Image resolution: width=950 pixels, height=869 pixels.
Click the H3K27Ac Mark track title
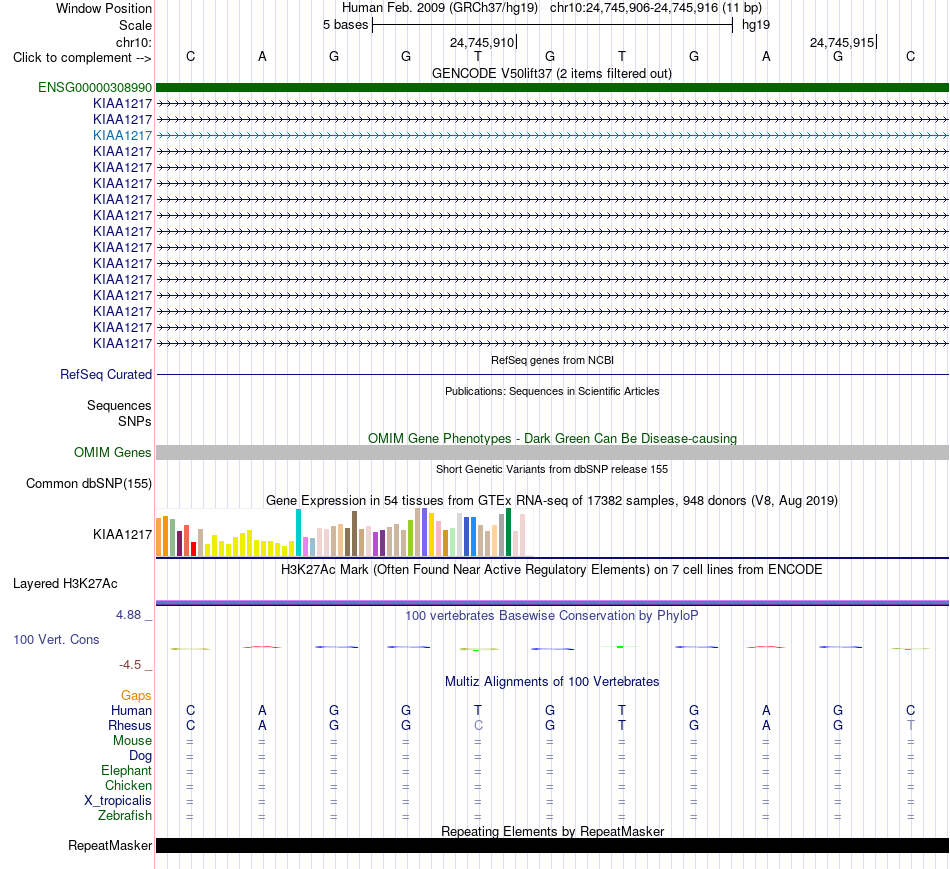tap(552, 570)
